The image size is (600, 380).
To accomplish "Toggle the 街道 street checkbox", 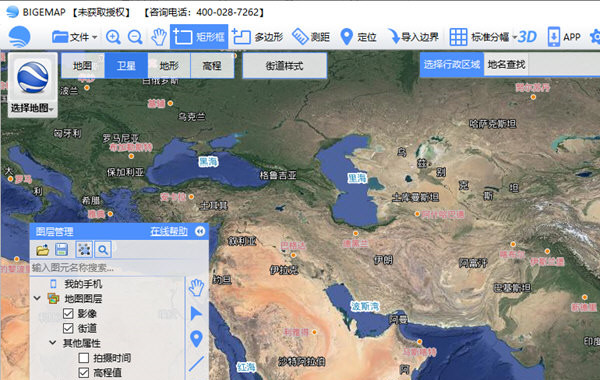I will click(x=68, y=328).
